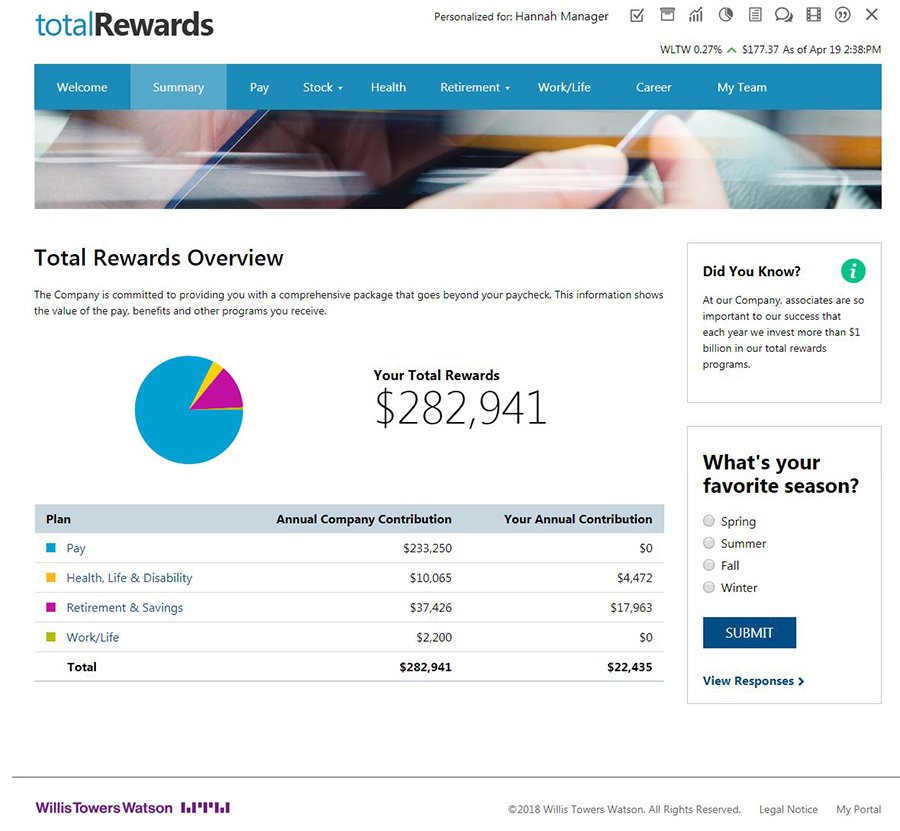Open the View Responses link
This screenshot has height=831, width=900.
[748, 681]
